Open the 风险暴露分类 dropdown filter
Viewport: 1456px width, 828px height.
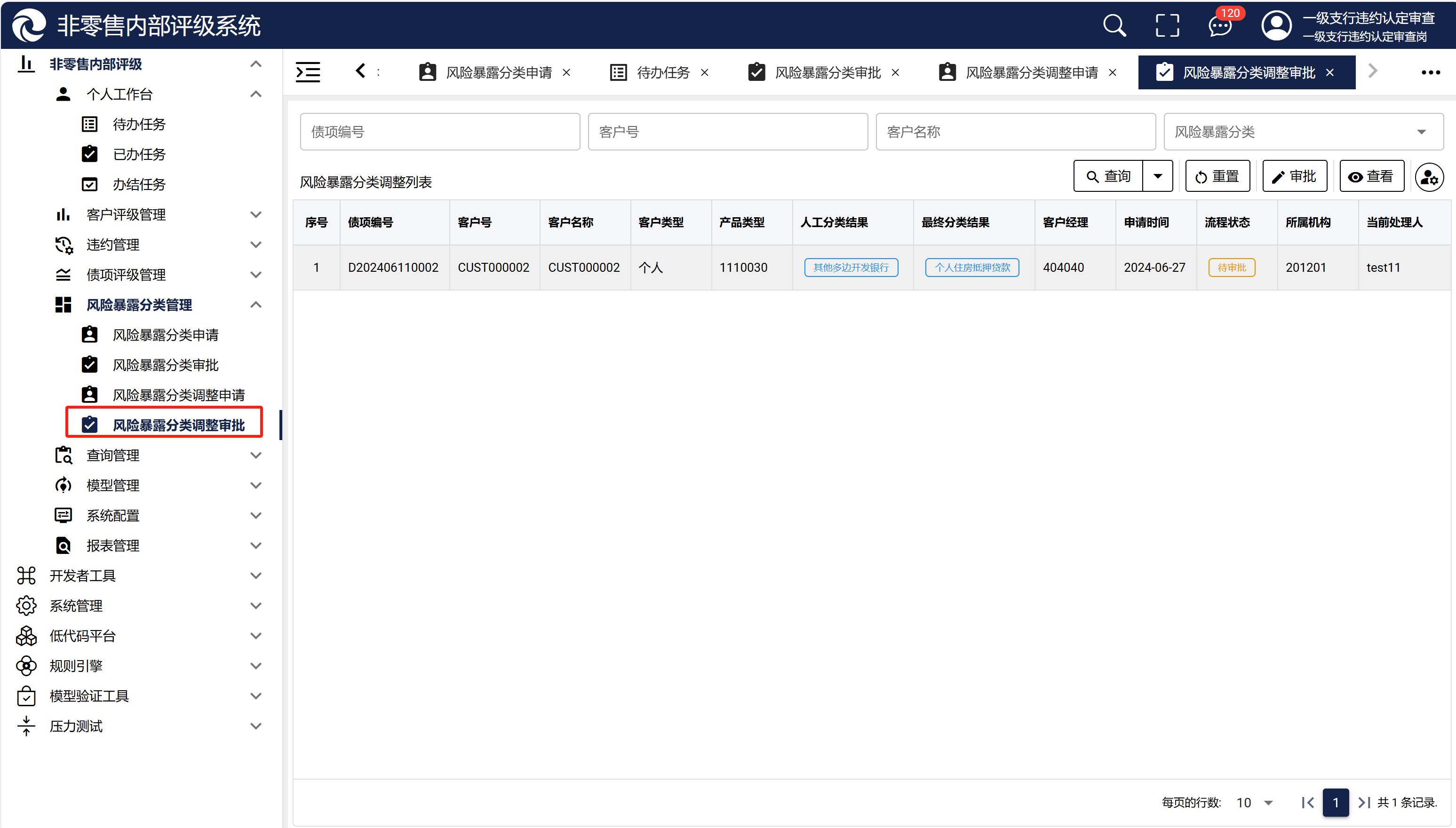pyautogui.click(x=1303, y=132)
